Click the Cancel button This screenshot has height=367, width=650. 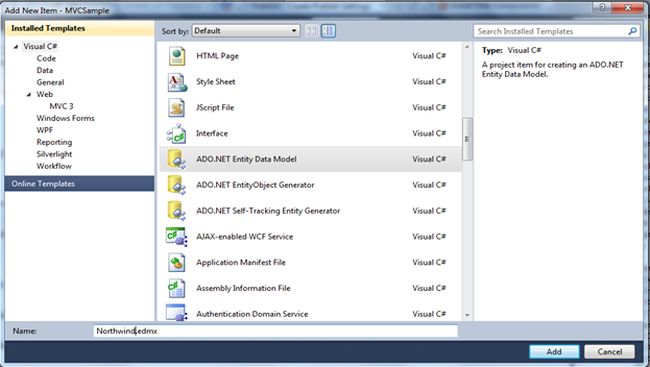[609, 352]
